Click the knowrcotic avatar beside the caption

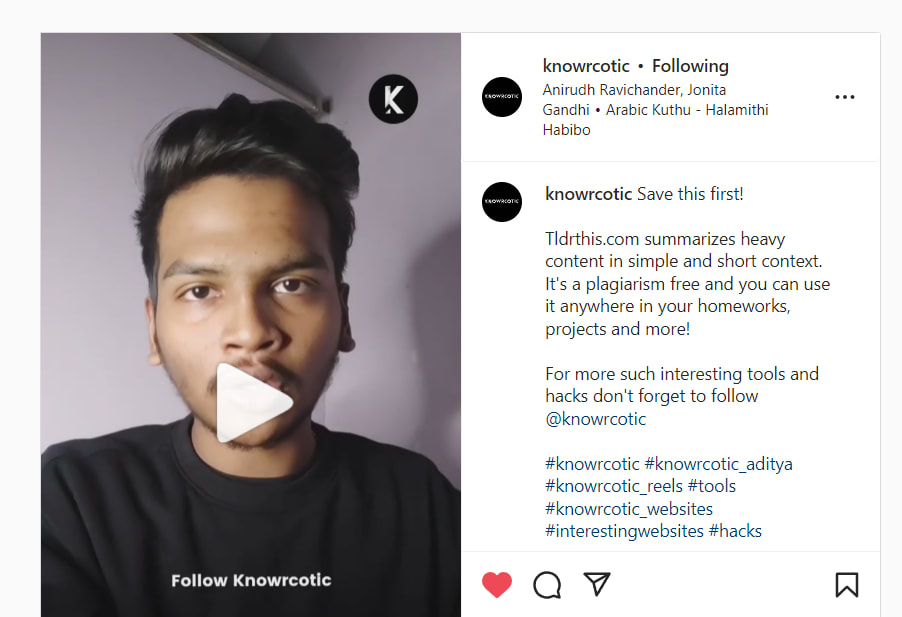pyautogui.click(x=502, y=202)
